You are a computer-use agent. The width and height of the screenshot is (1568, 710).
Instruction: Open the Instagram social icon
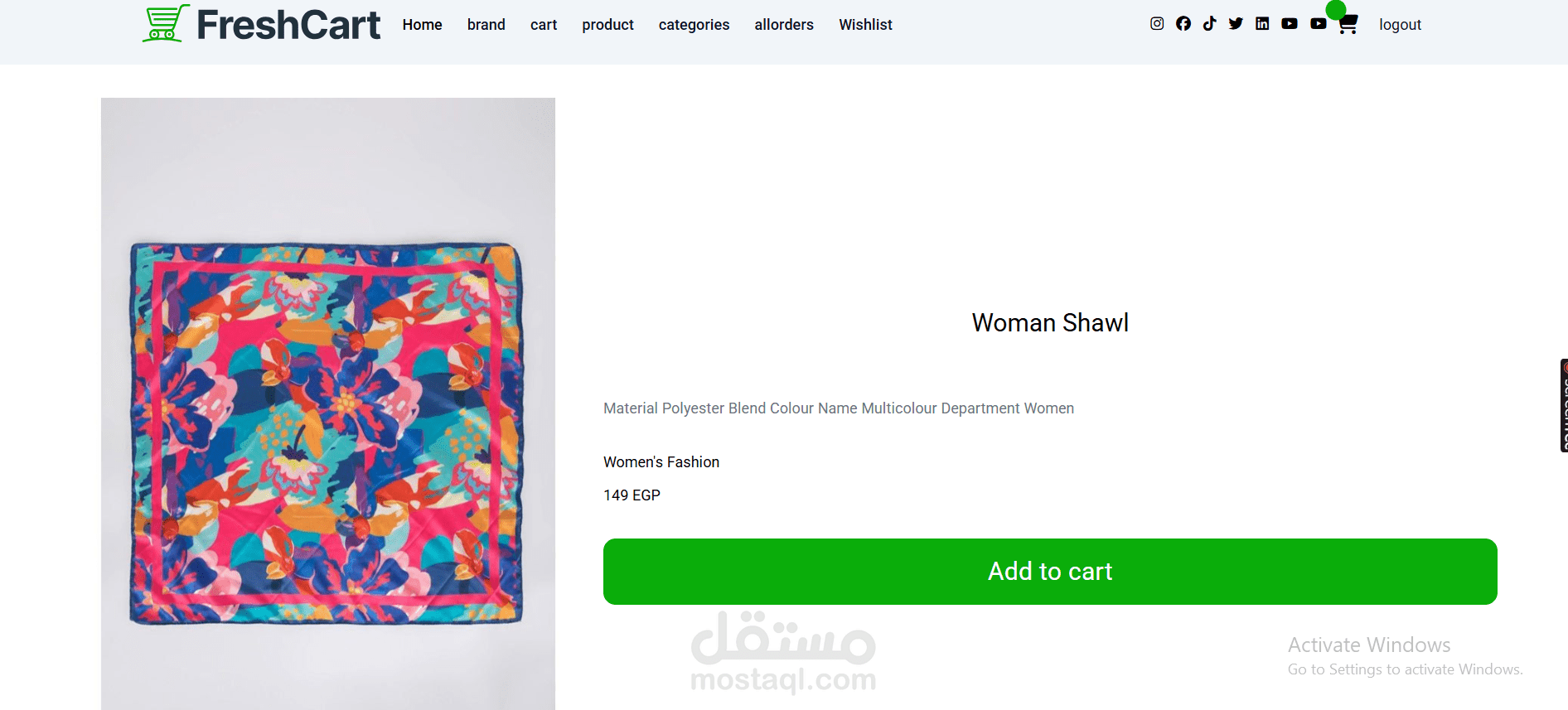point(1157,24)
